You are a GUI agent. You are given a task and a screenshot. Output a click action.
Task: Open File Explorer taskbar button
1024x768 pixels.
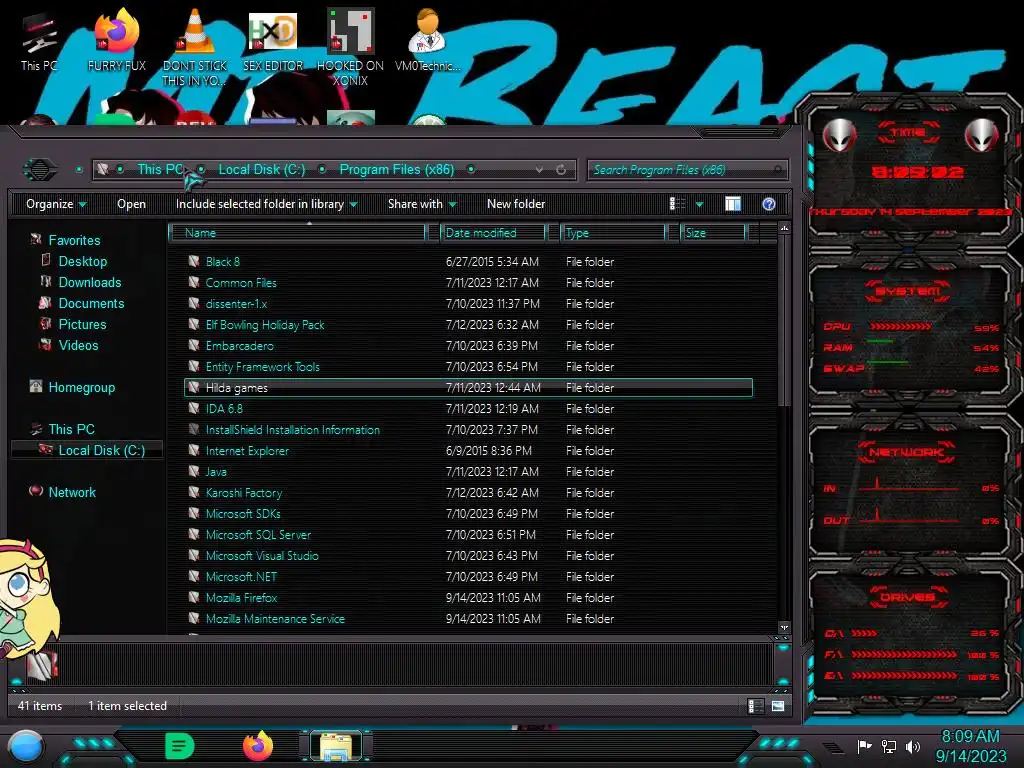336,746
